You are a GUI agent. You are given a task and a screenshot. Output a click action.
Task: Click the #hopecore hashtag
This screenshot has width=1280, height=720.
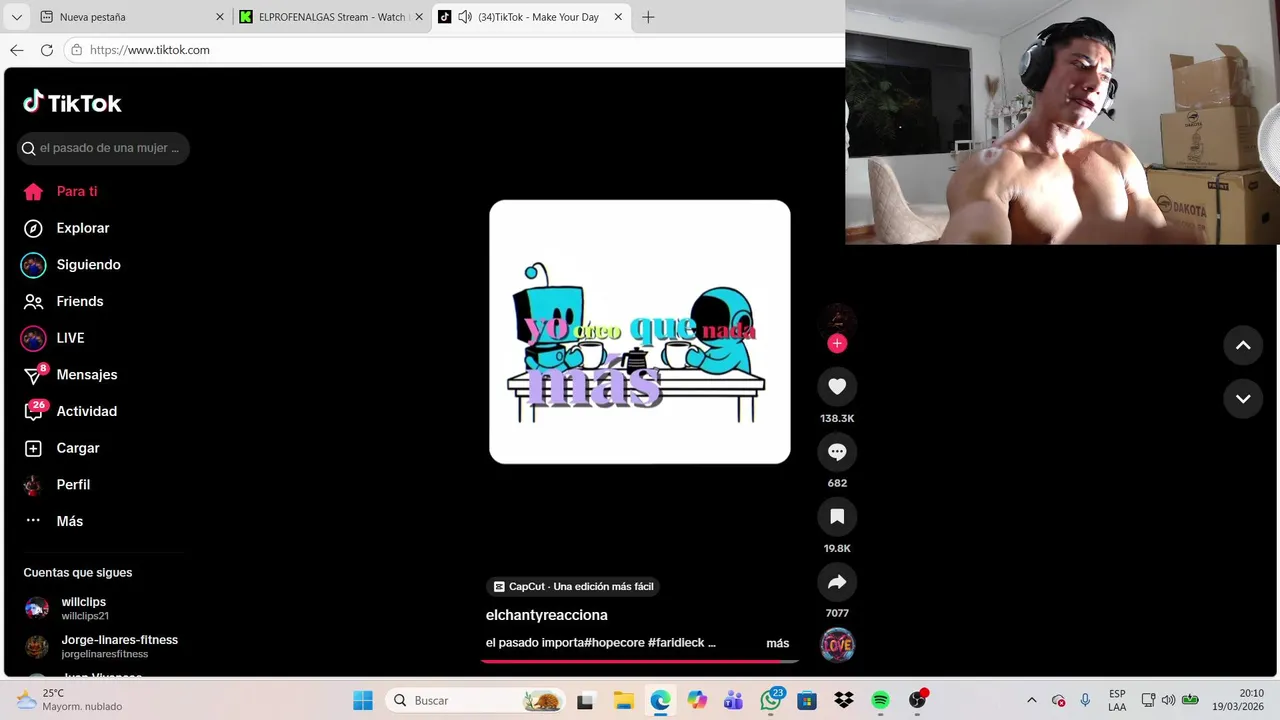[x=614, y=643]
